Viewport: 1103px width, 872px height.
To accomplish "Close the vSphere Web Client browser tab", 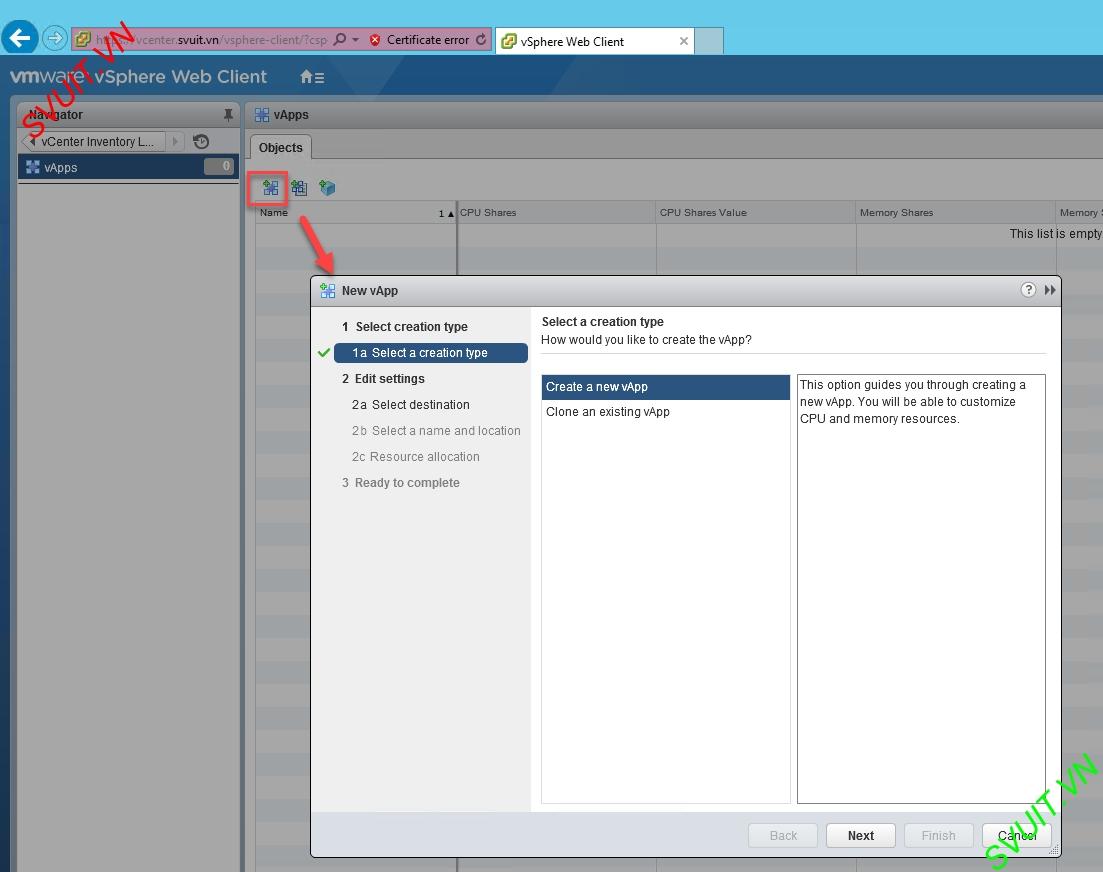I will [683, 41].
